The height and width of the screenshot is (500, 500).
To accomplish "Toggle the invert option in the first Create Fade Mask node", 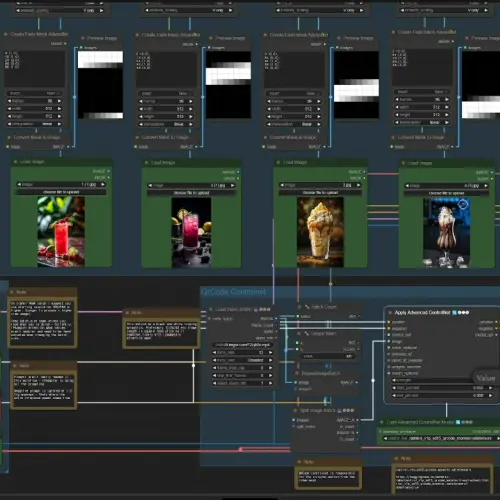I will pos(34,93).
